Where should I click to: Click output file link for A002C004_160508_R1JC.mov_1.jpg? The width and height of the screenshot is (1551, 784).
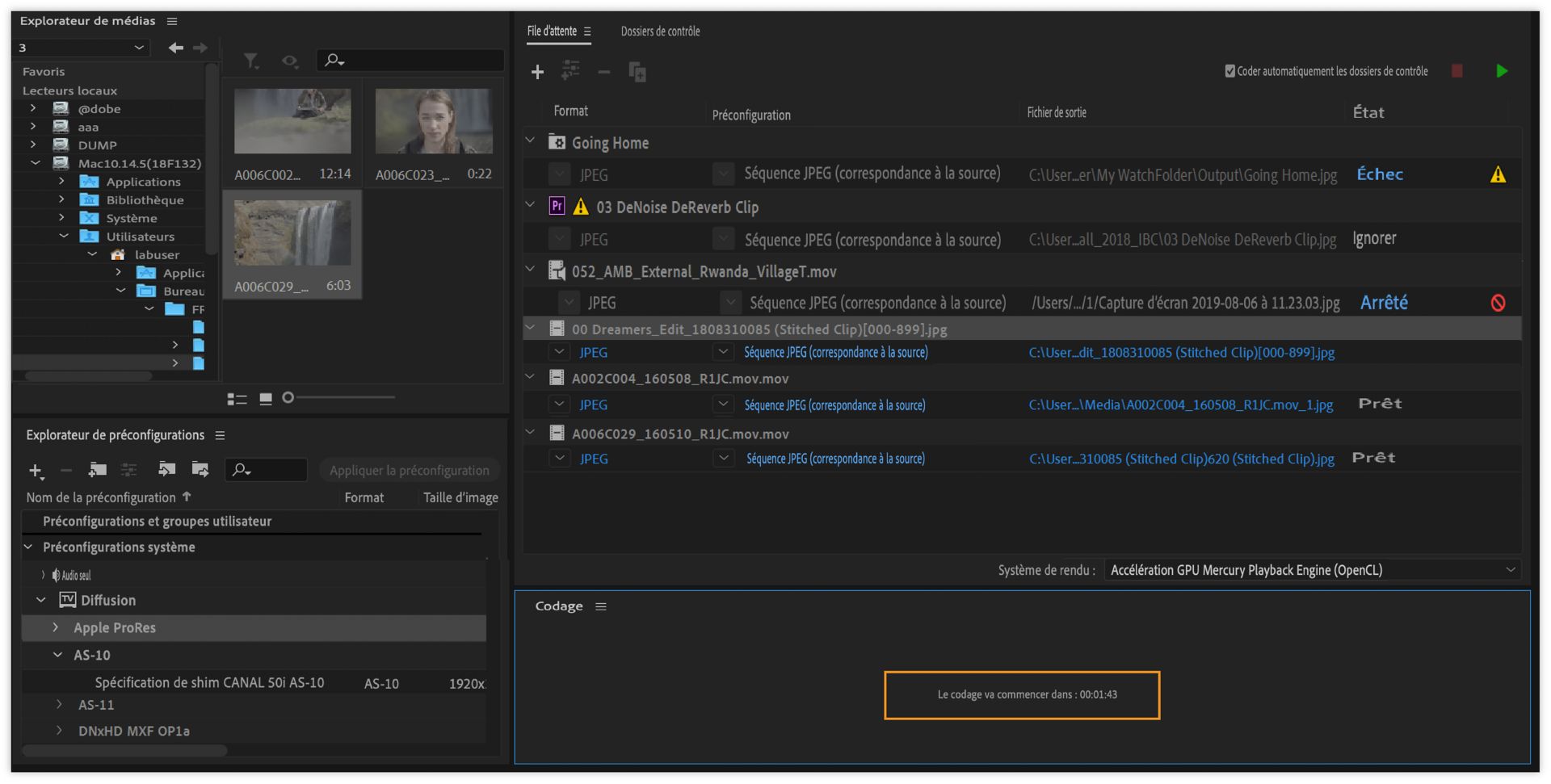[x=1180, y=405]
